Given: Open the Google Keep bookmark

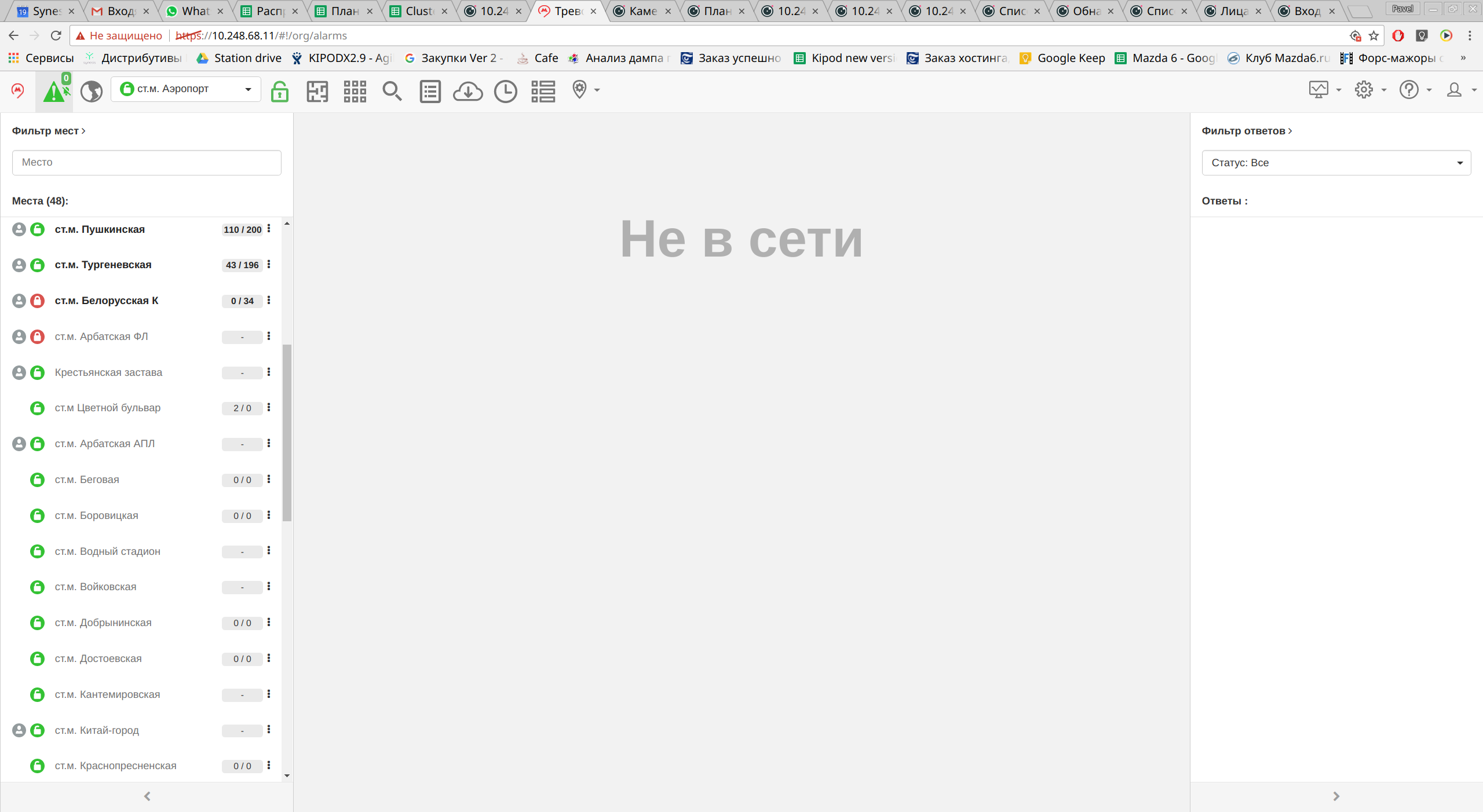Looking at the screenshot, I should (x=1062, y=58).
